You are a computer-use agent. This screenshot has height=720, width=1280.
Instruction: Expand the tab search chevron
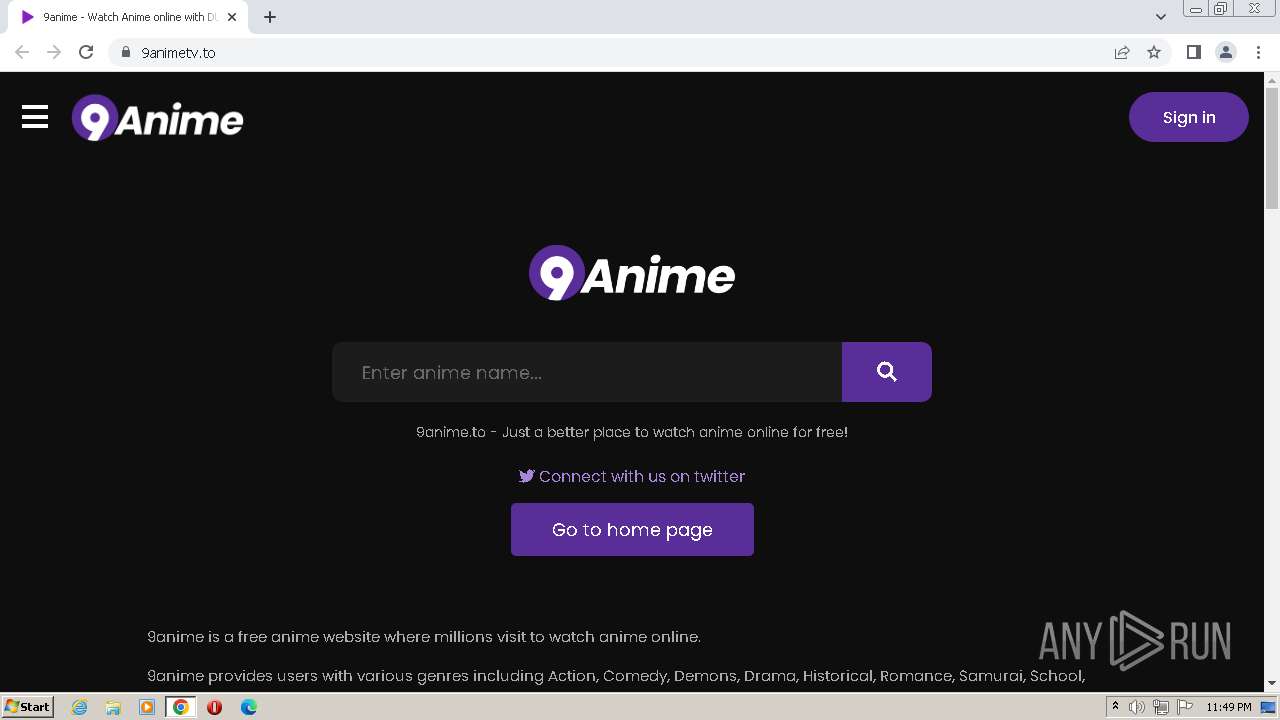pyautogui.click(x=1161, y=17)
